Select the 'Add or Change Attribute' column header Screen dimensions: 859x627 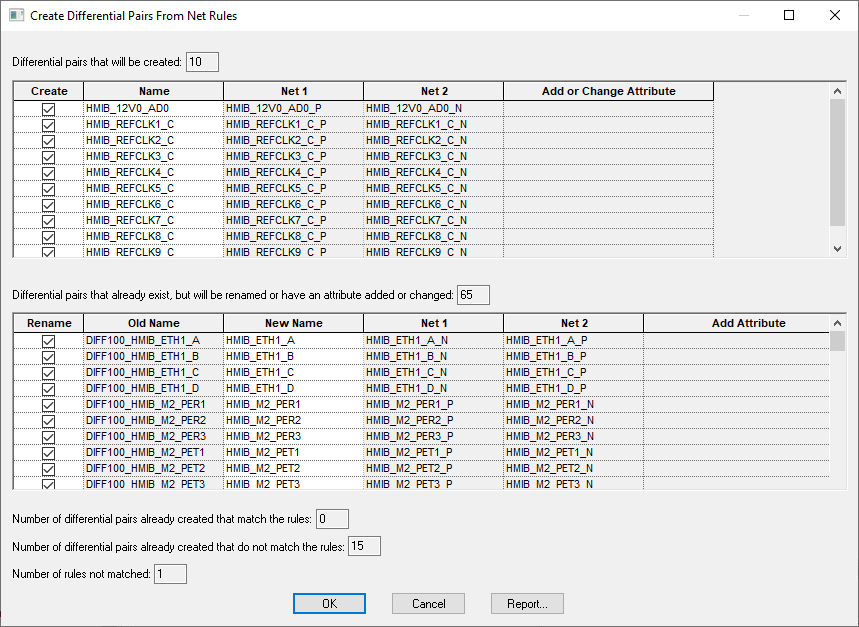click(608, 91)
